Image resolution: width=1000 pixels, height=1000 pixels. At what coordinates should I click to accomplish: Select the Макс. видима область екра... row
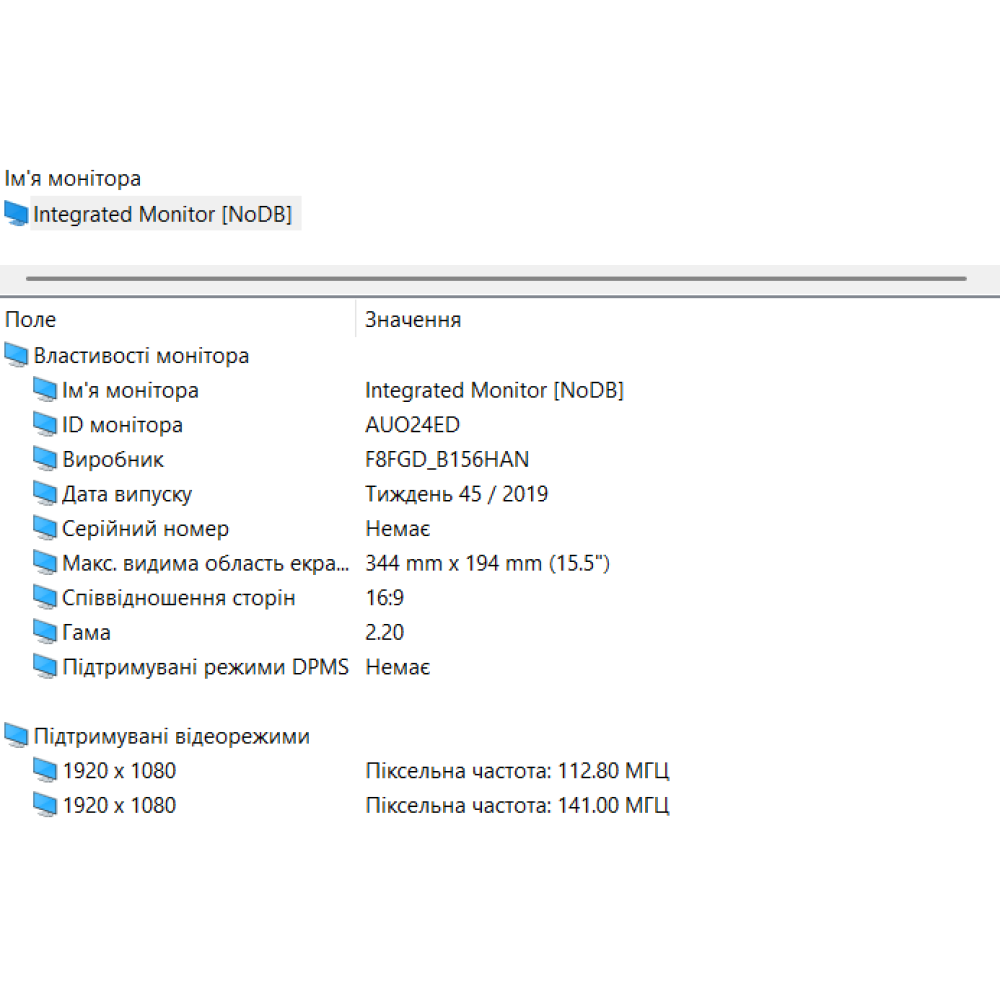200,562
